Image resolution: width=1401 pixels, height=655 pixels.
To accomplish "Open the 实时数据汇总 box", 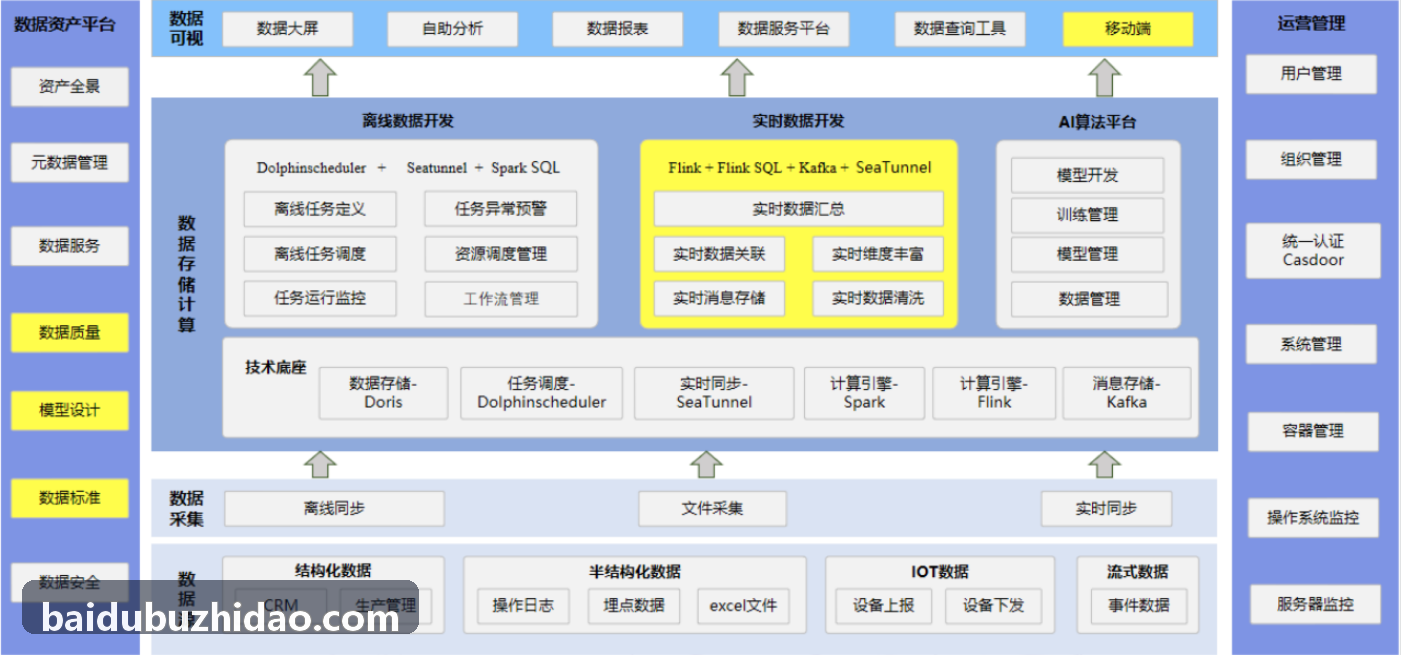I will (x=798, y=209).
